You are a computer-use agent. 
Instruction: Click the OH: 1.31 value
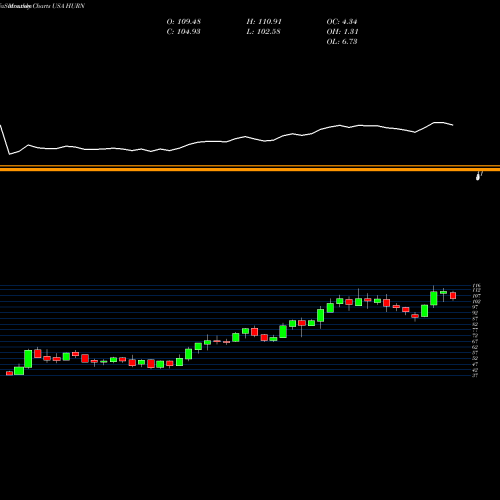point(342,32)
